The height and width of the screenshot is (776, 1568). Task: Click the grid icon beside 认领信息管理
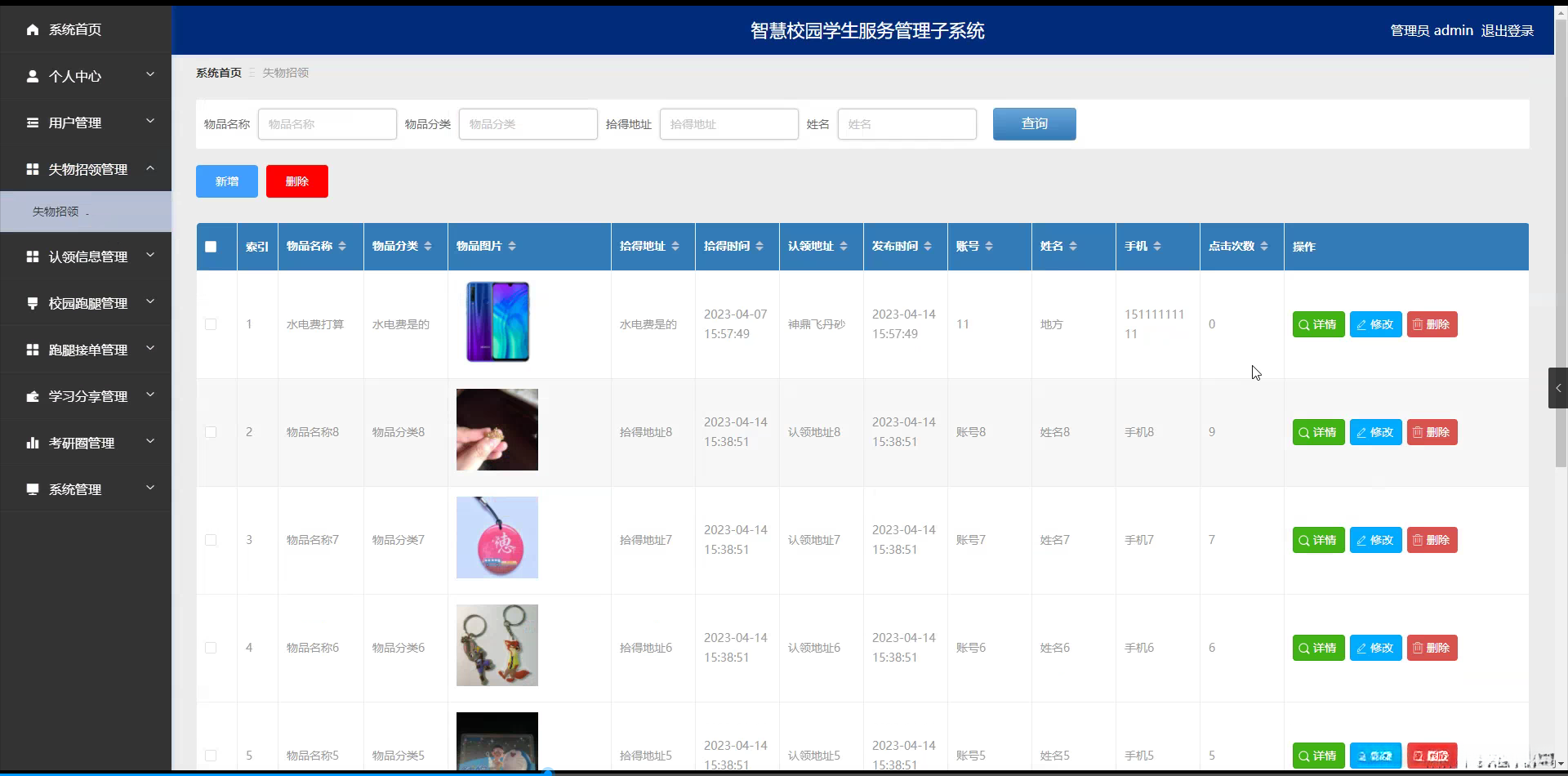coord(33,257)
